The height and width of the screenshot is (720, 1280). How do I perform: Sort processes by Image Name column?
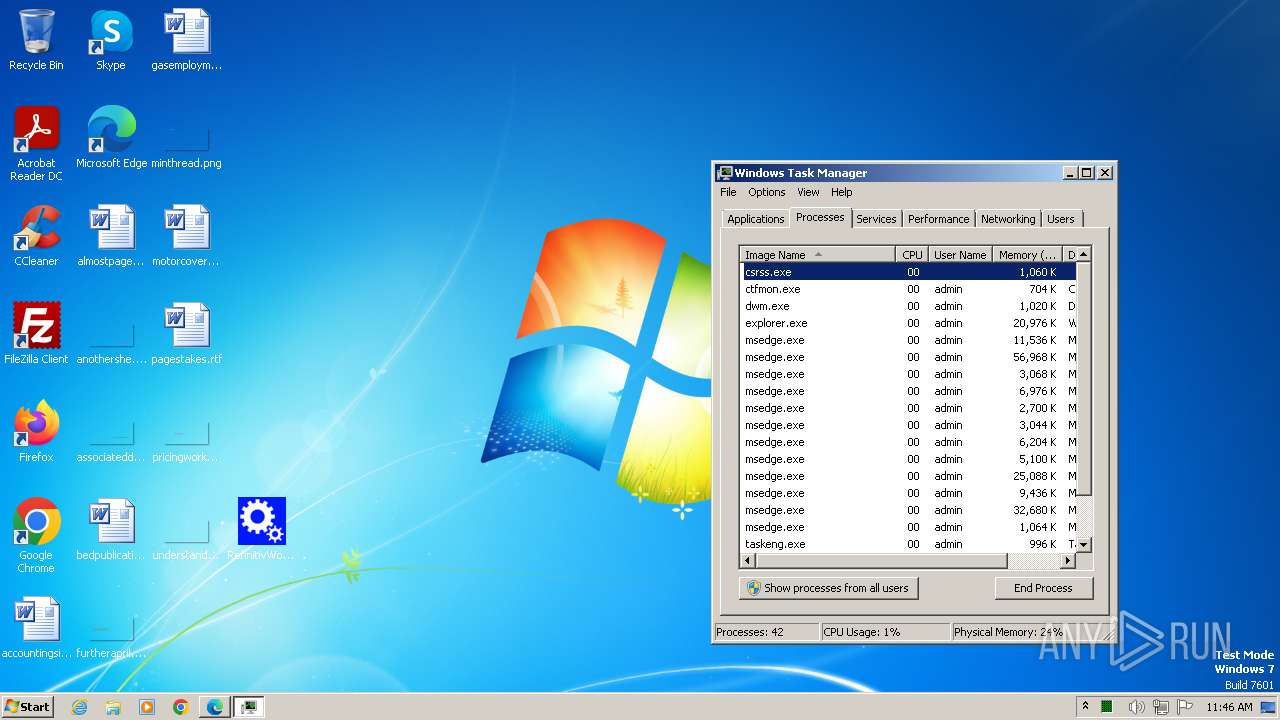818,255
